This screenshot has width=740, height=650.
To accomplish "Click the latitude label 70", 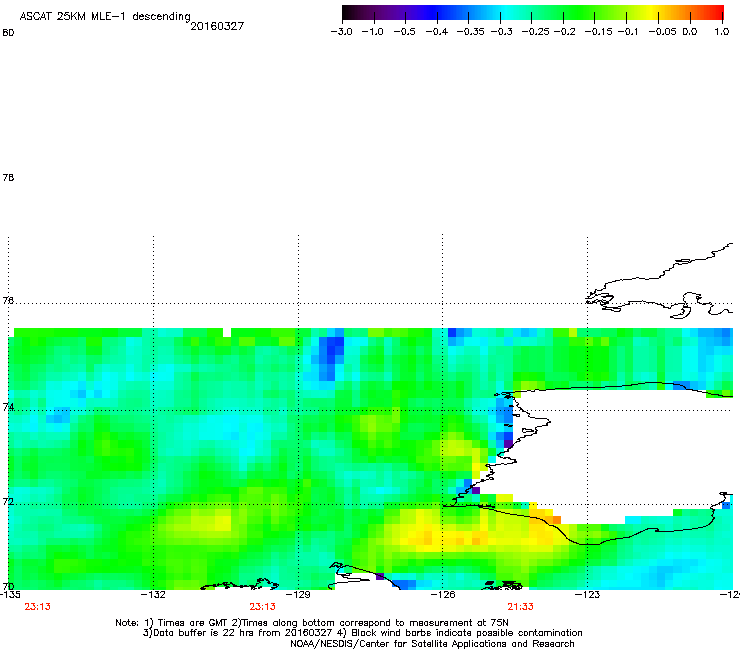I will pyautogui.click(x=8, y=587).
